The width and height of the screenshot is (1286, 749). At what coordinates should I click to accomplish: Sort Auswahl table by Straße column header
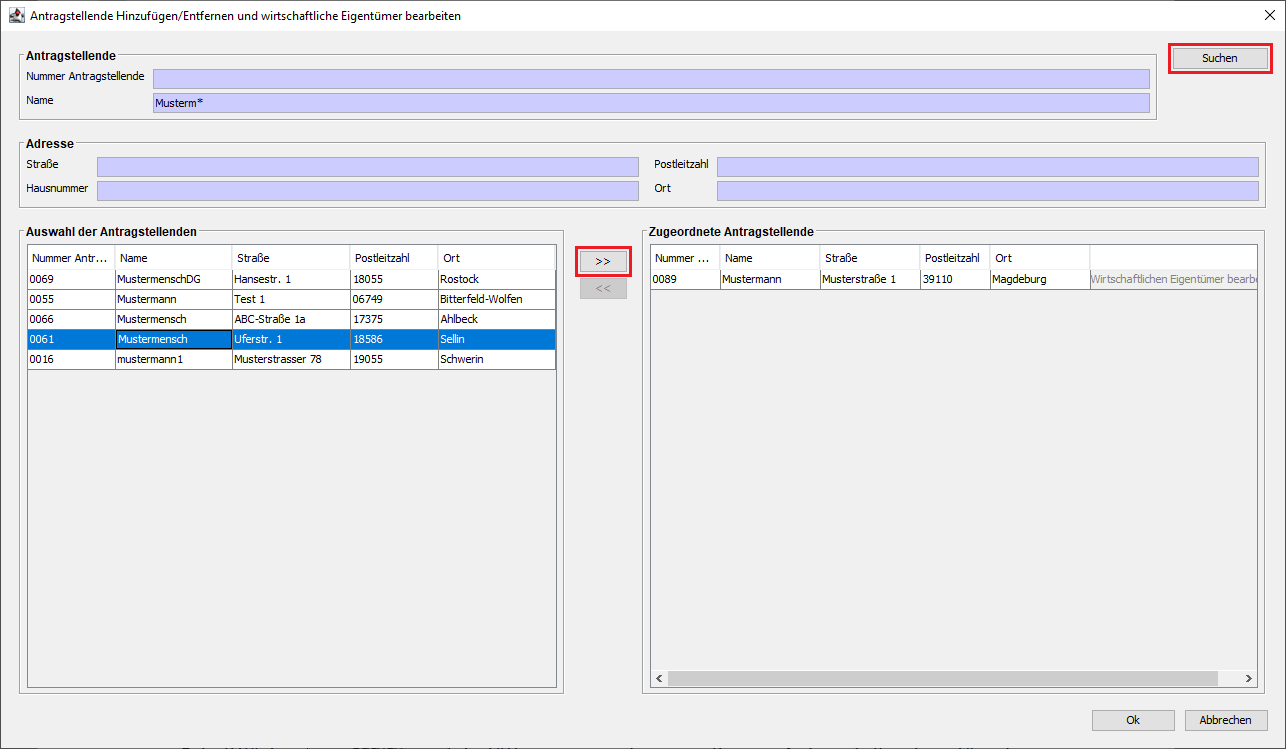coord(292,258)
